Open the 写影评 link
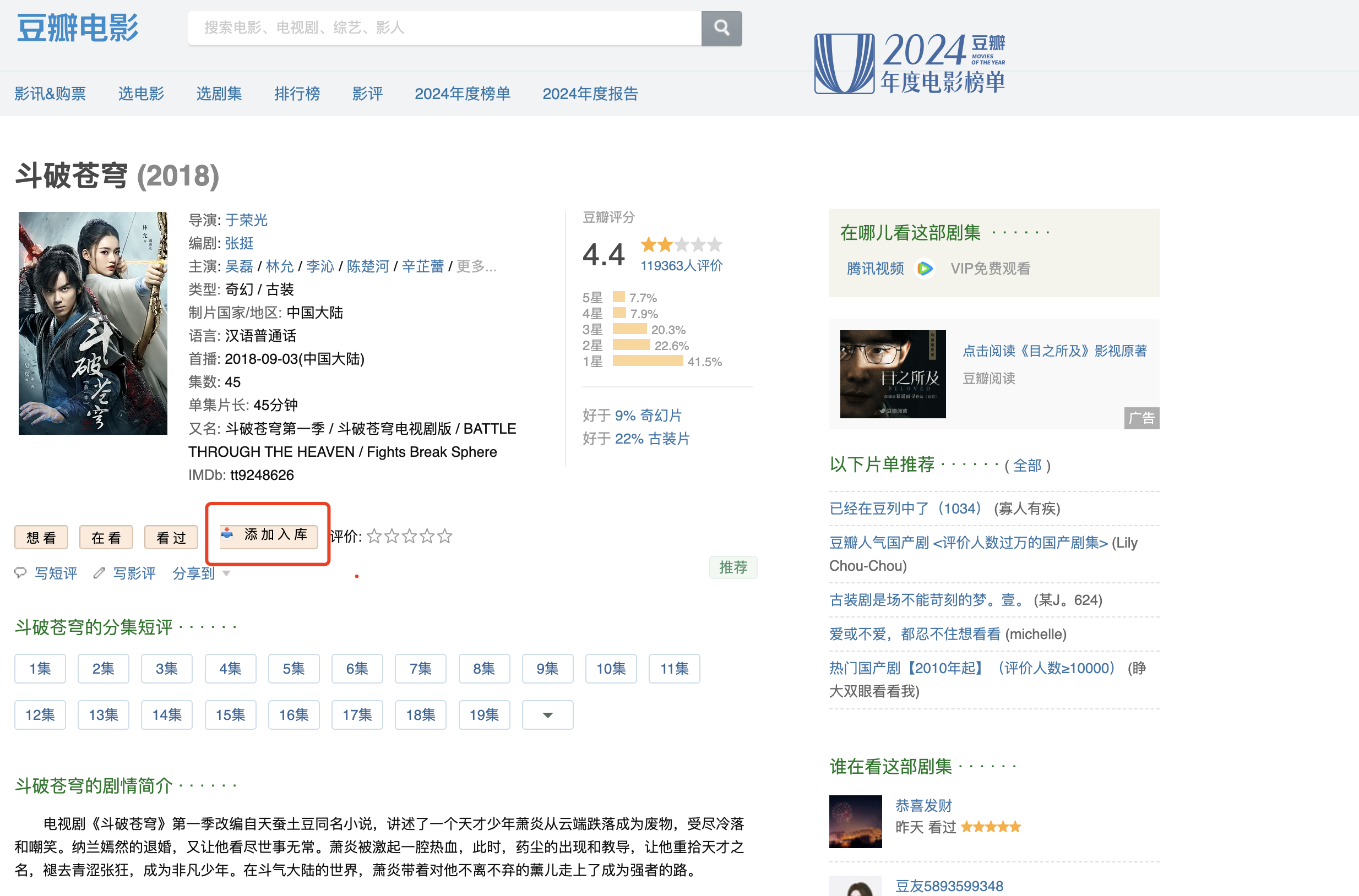 [x=134, y=573]
